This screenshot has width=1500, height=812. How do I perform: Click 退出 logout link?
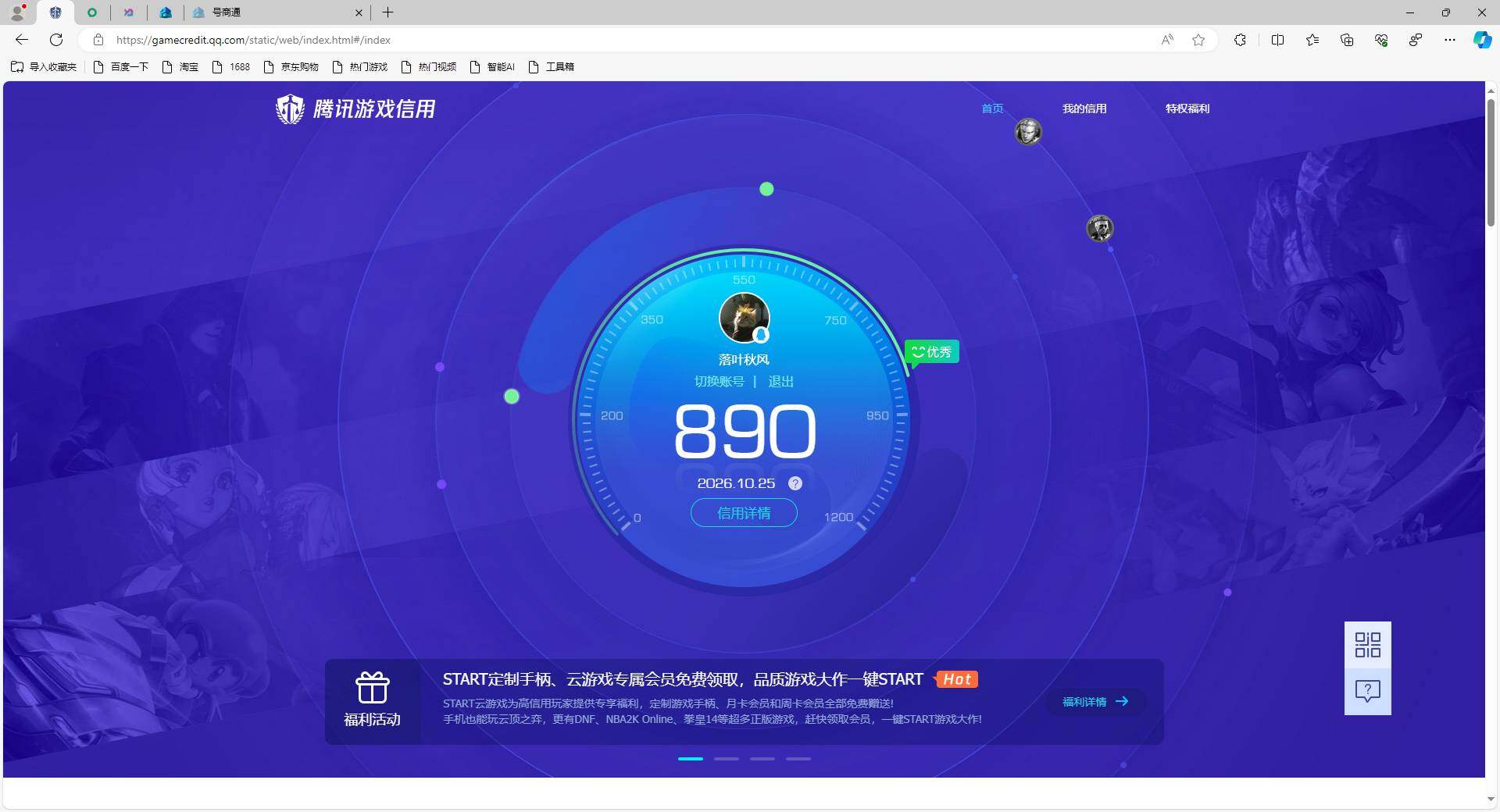coord(780,381)
